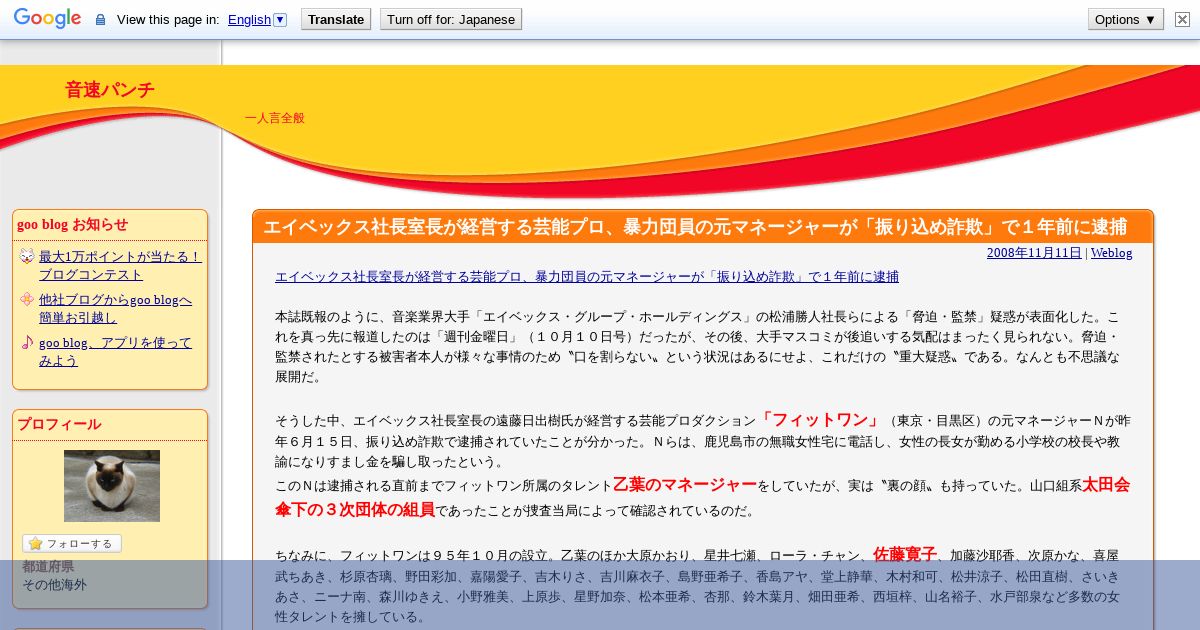Viewport: 1200px width, 630px height.
Task: Open the 音速パンチ blog title
Action: [x=110, y=90]
